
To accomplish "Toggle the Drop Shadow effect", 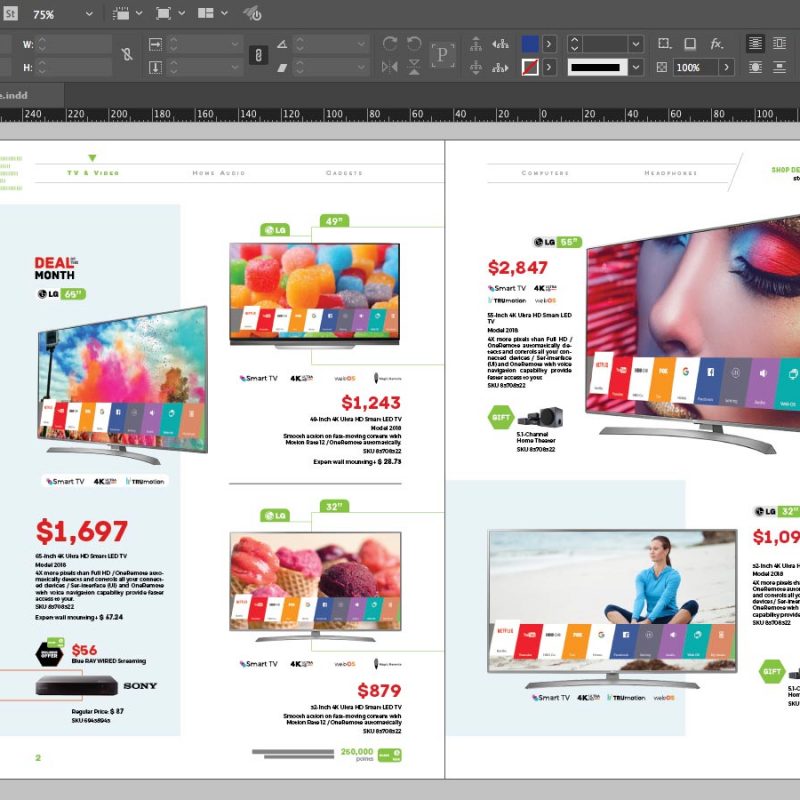I will (x=690, y=44).
